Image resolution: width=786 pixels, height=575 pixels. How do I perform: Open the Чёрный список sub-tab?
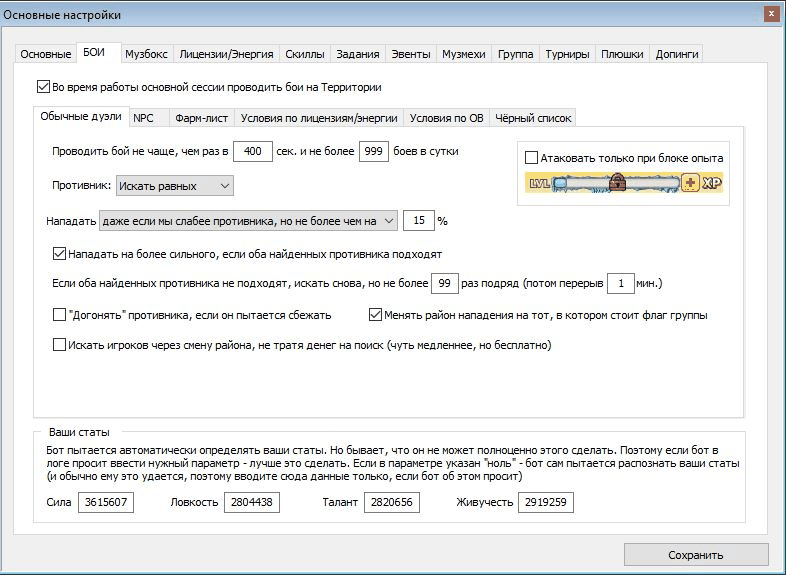click(533, 118)
